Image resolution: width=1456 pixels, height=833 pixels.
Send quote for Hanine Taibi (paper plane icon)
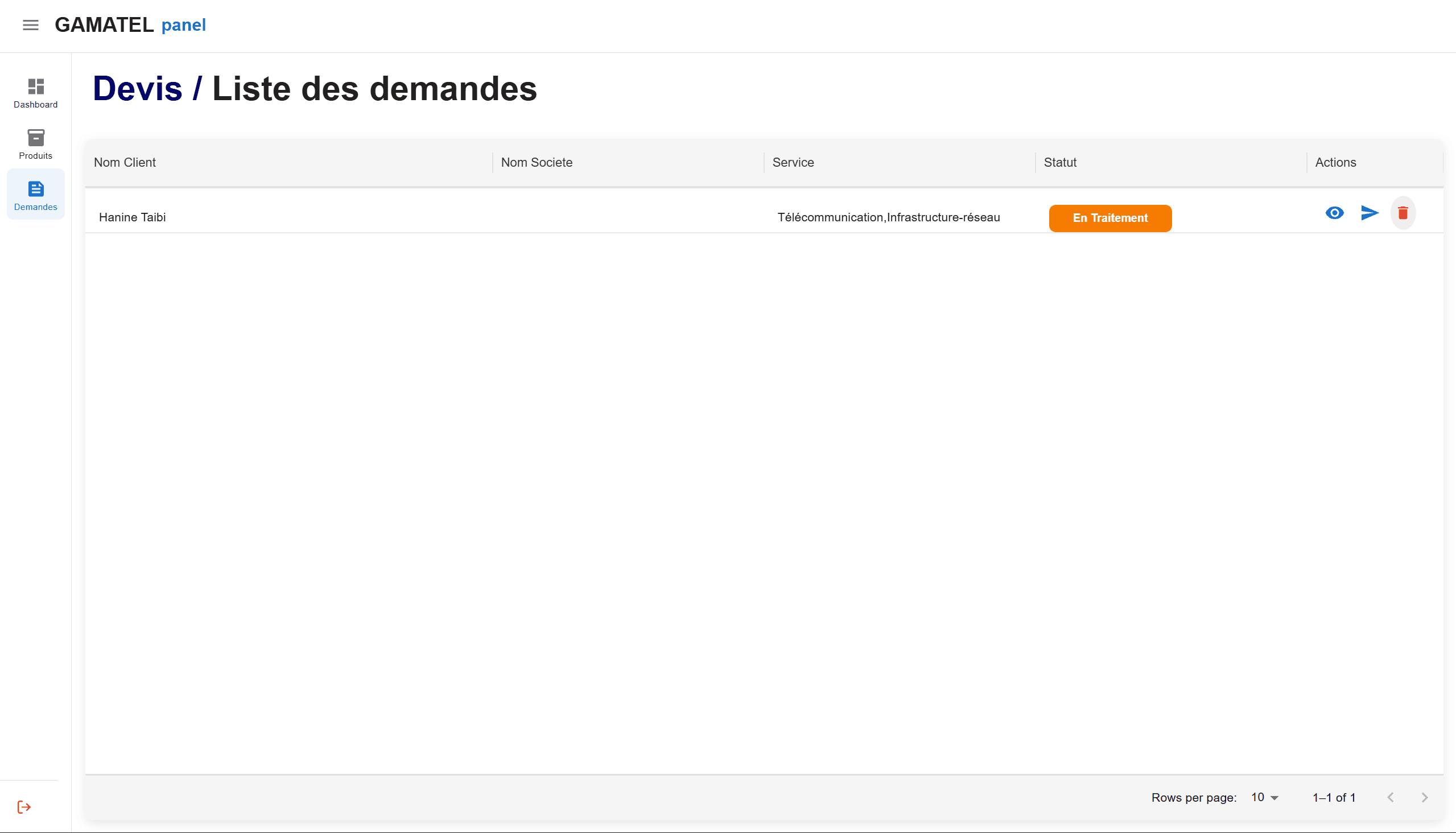coord(1370,213)
